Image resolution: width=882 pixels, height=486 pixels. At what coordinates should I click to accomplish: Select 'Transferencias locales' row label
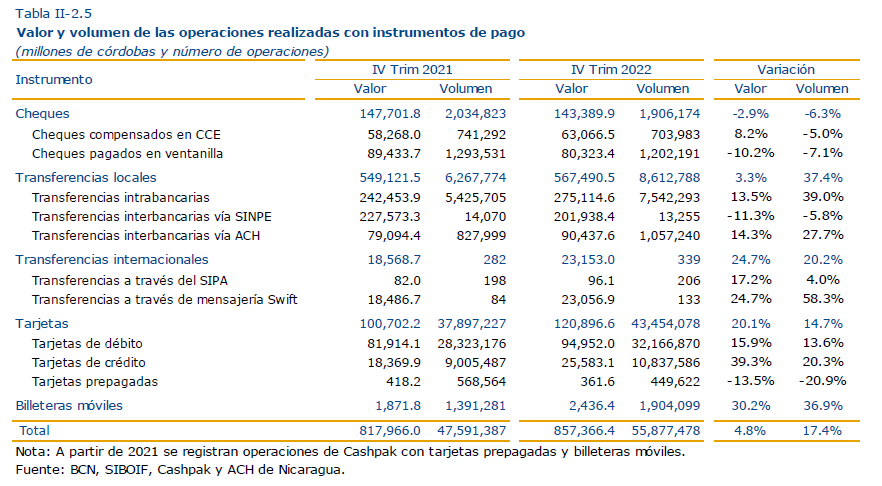(86, 178)
